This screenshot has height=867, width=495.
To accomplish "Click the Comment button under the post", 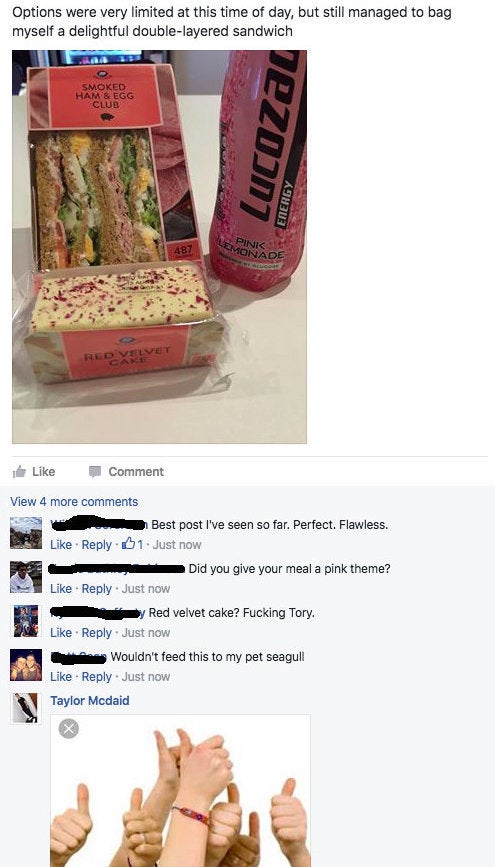I will click(127, 472).
